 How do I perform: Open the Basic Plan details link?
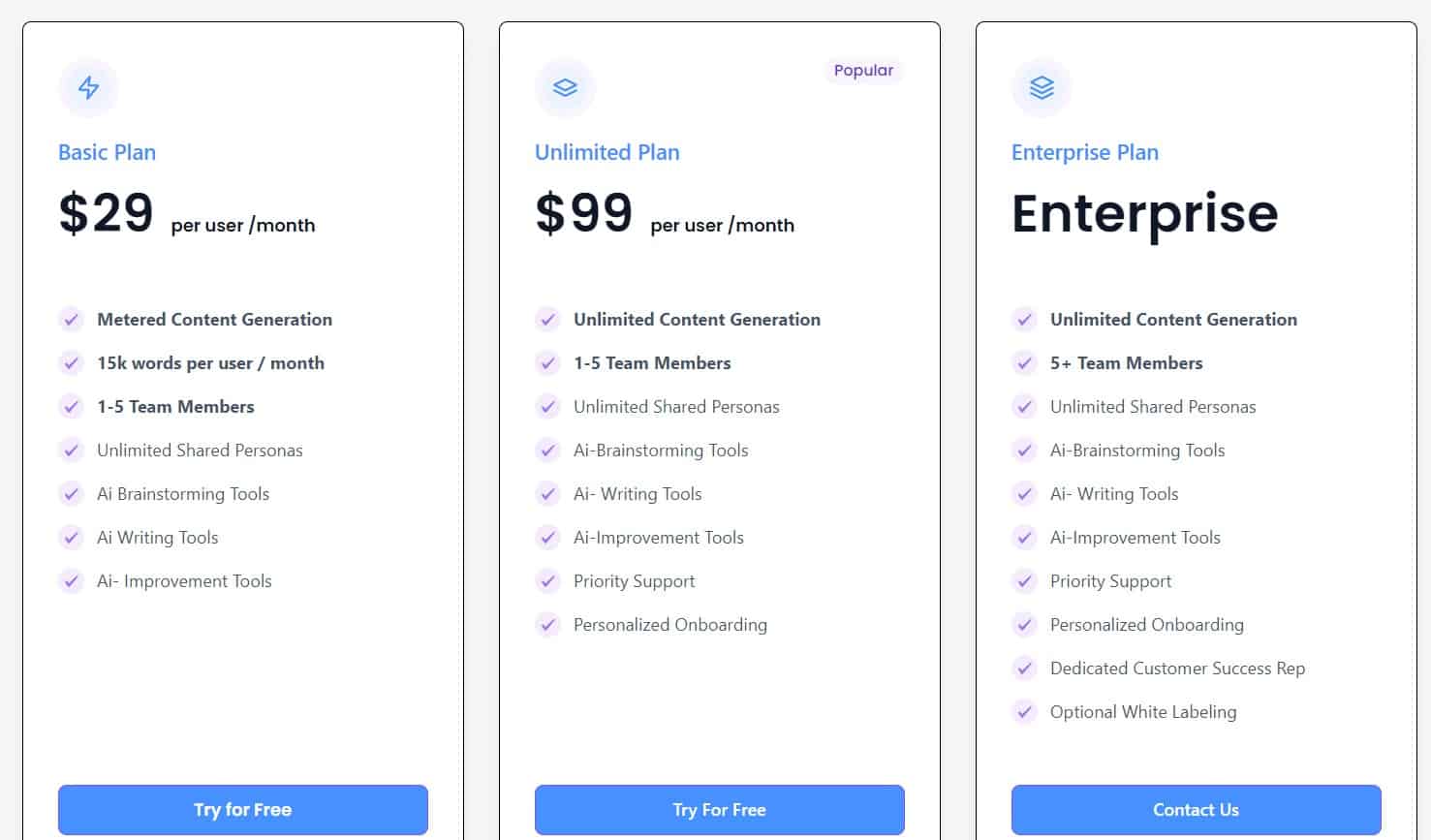107,152
